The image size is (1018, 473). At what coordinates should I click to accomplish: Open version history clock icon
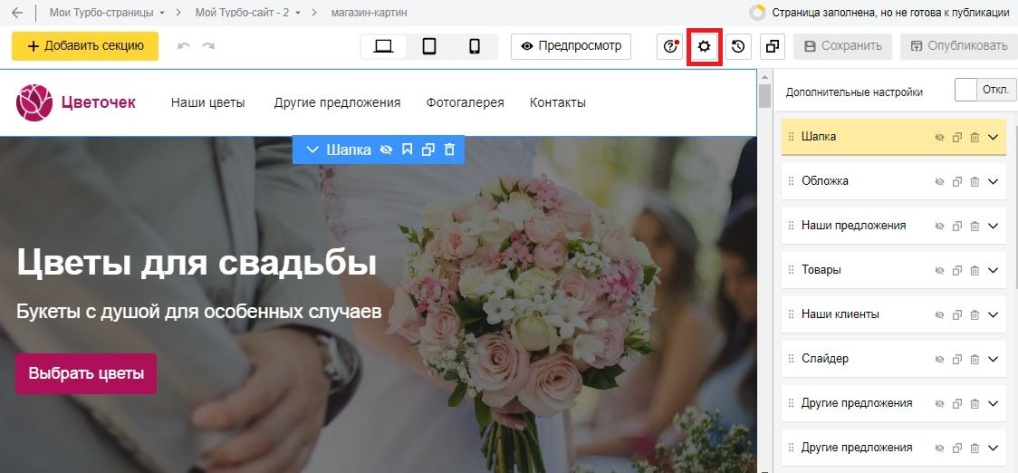pyautogui.click(x=738, y=47)
